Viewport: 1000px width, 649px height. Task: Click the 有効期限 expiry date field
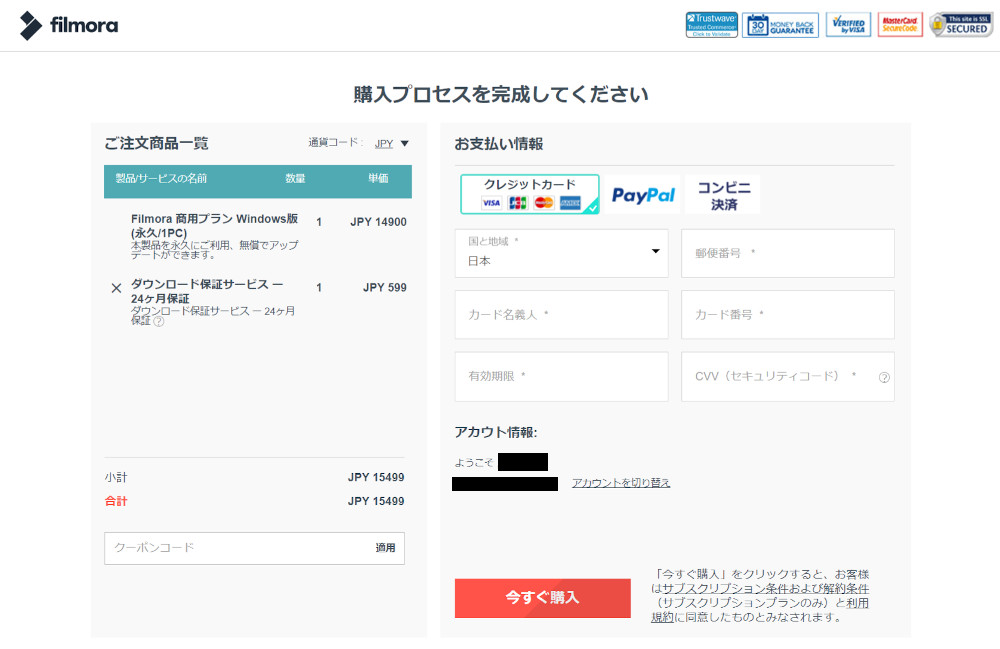click(561, 376)
